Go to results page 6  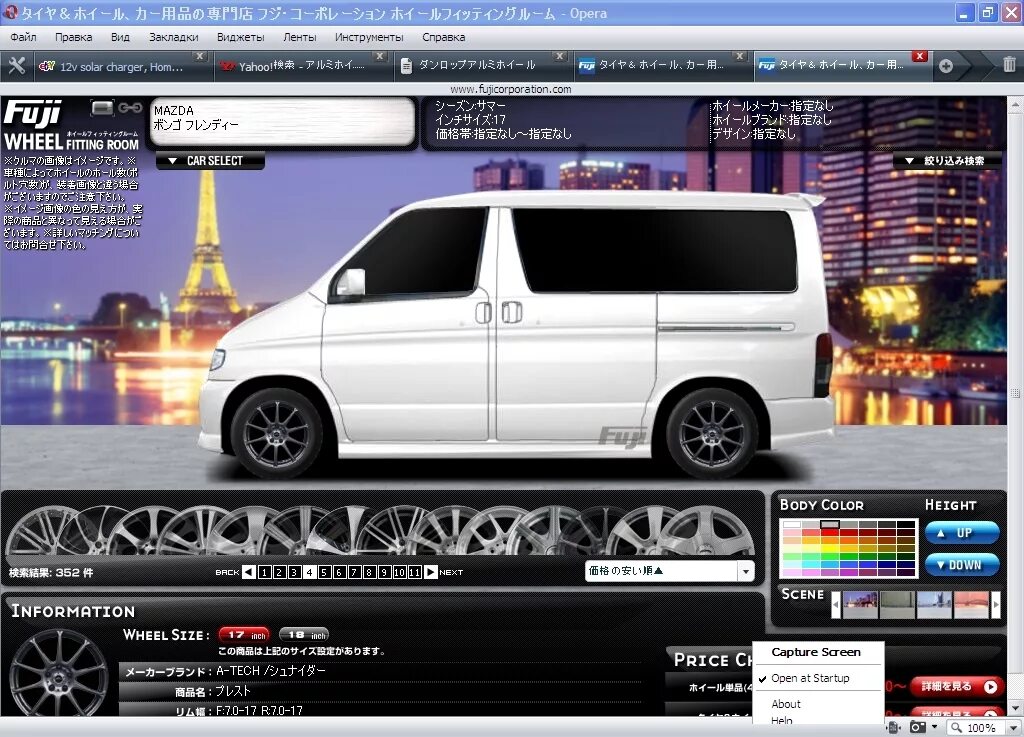pos(339,572)
